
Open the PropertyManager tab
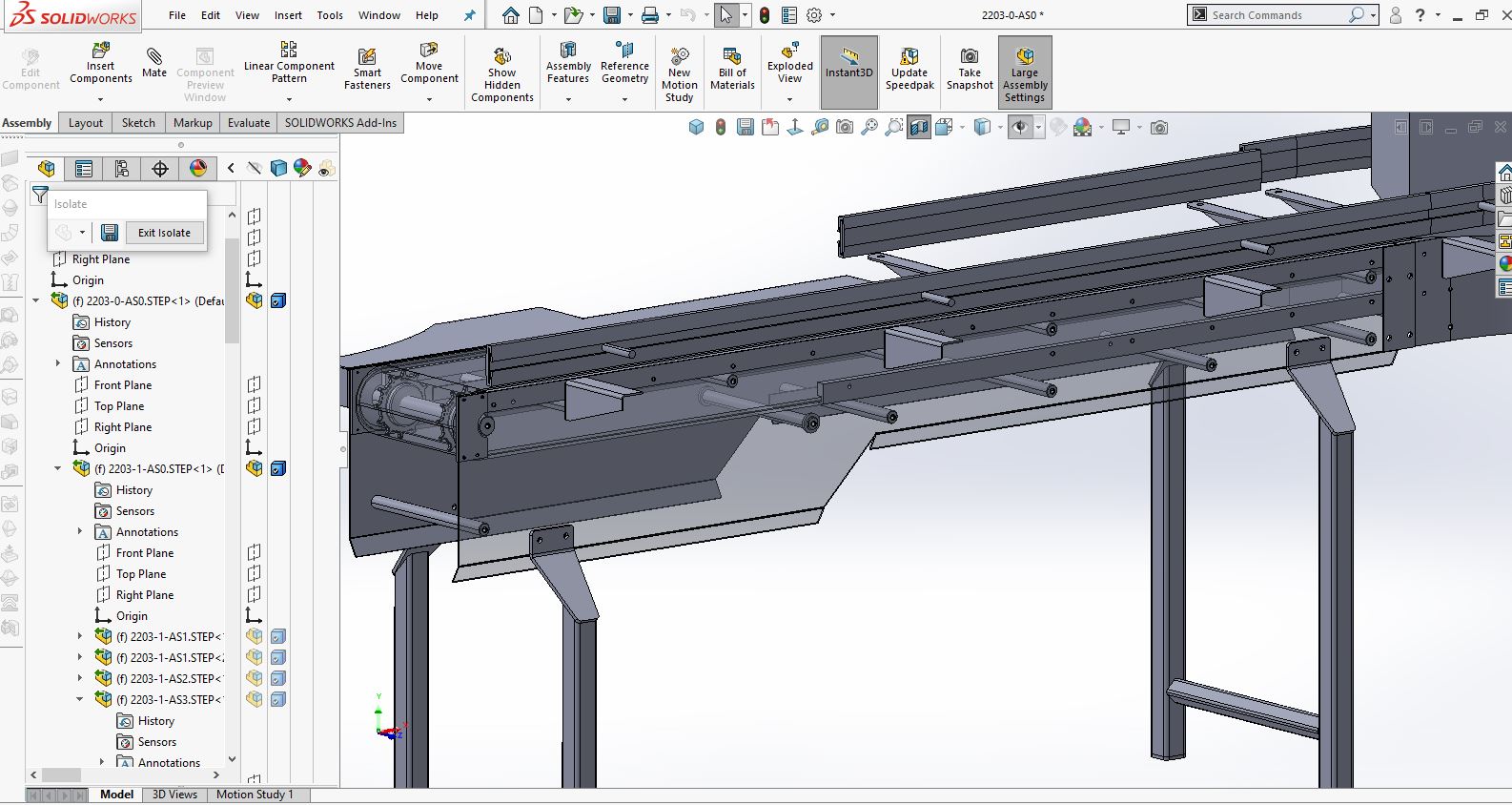click(84, 169)
